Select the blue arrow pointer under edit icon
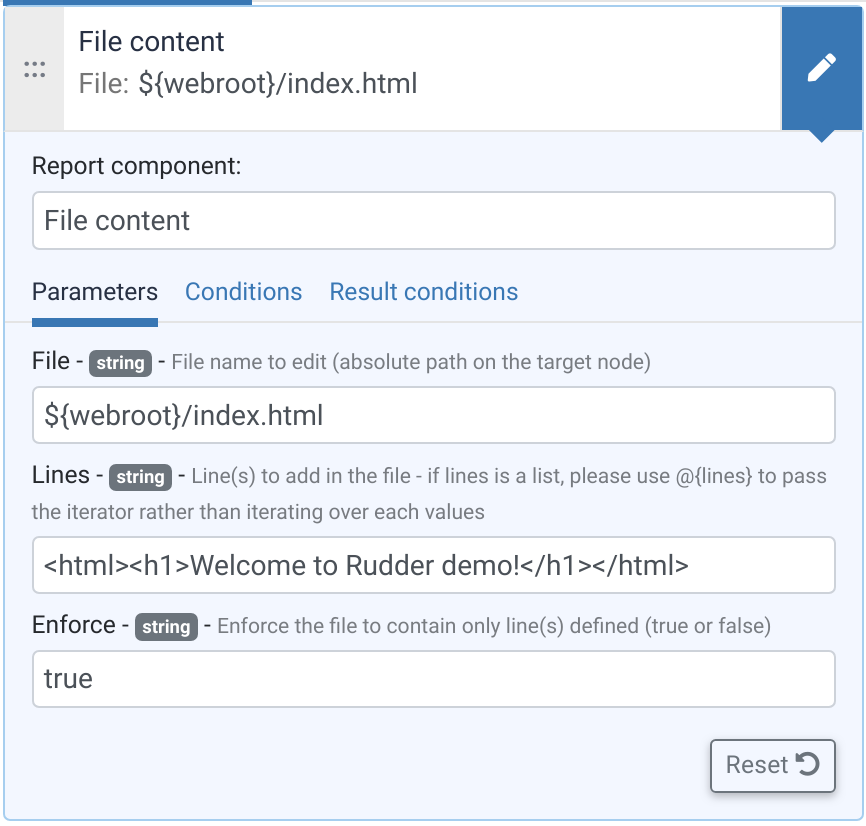Screen dimensions: 866x826 [x=822, y=130]
